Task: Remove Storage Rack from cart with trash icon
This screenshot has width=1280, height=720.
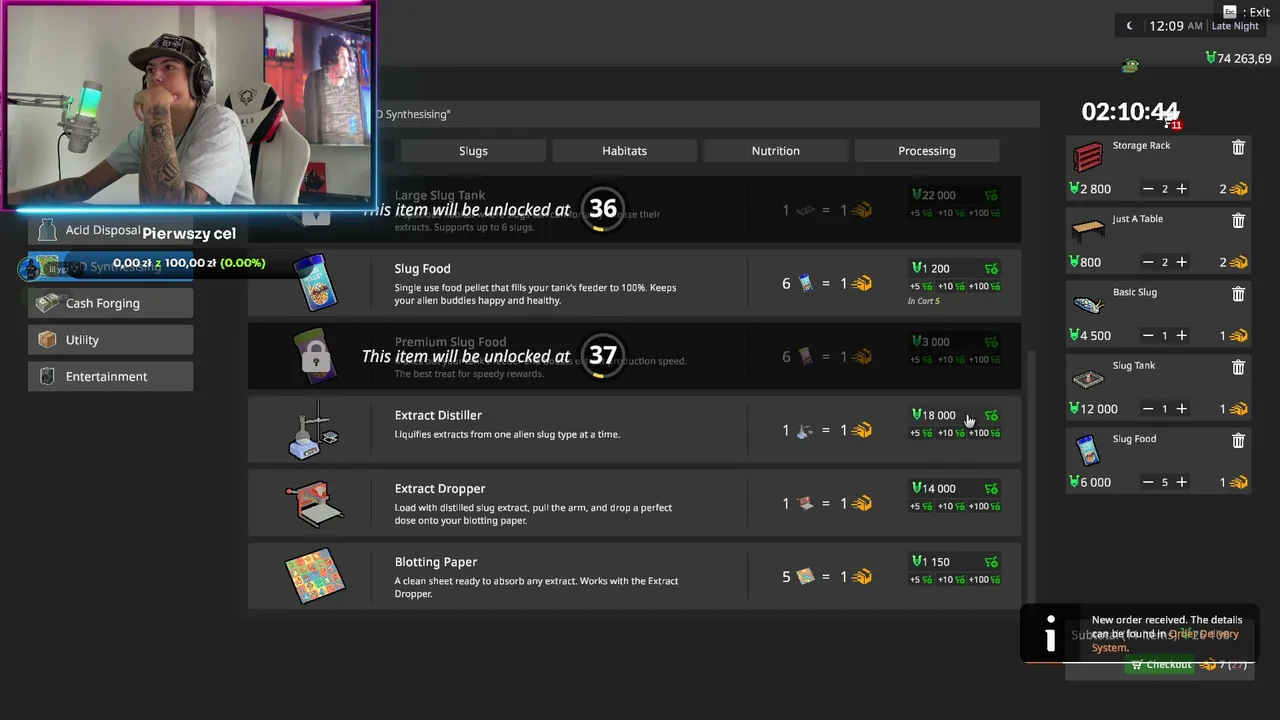Action: (x=1238, y=147)
